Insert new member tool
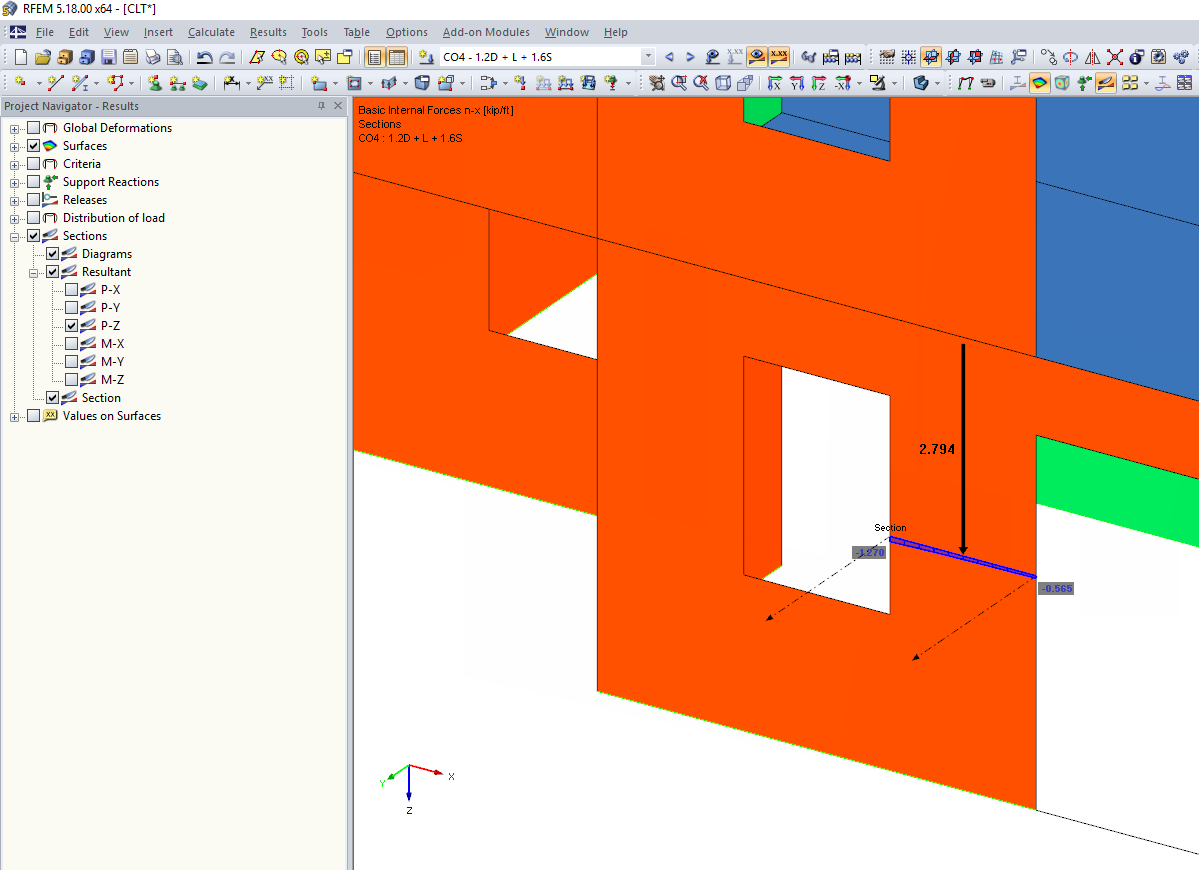 [x=80, y=83]
